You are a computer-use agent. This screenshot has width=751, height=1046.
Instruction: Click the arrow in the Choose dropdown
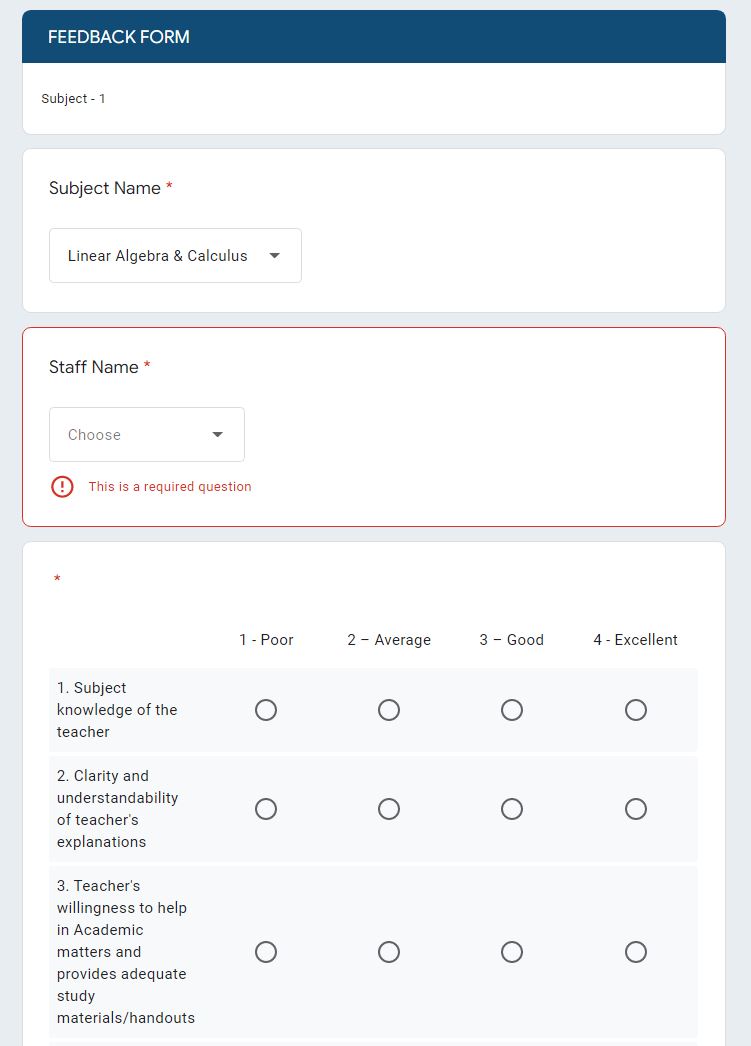[x=217, y=434]
